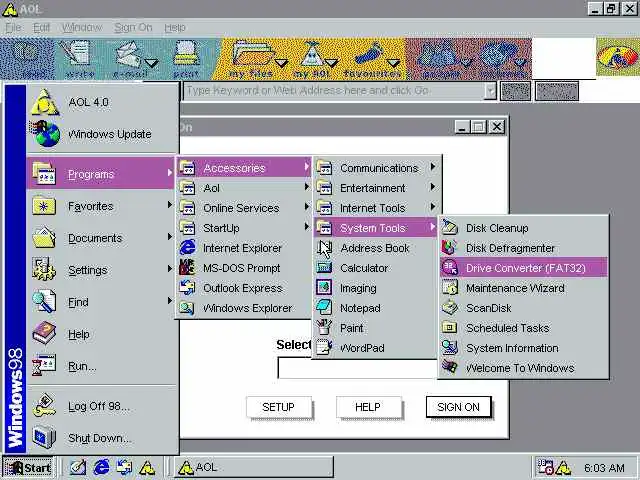Open the Window menu
This screenshot has width=640, height=480.
(82, 27)
